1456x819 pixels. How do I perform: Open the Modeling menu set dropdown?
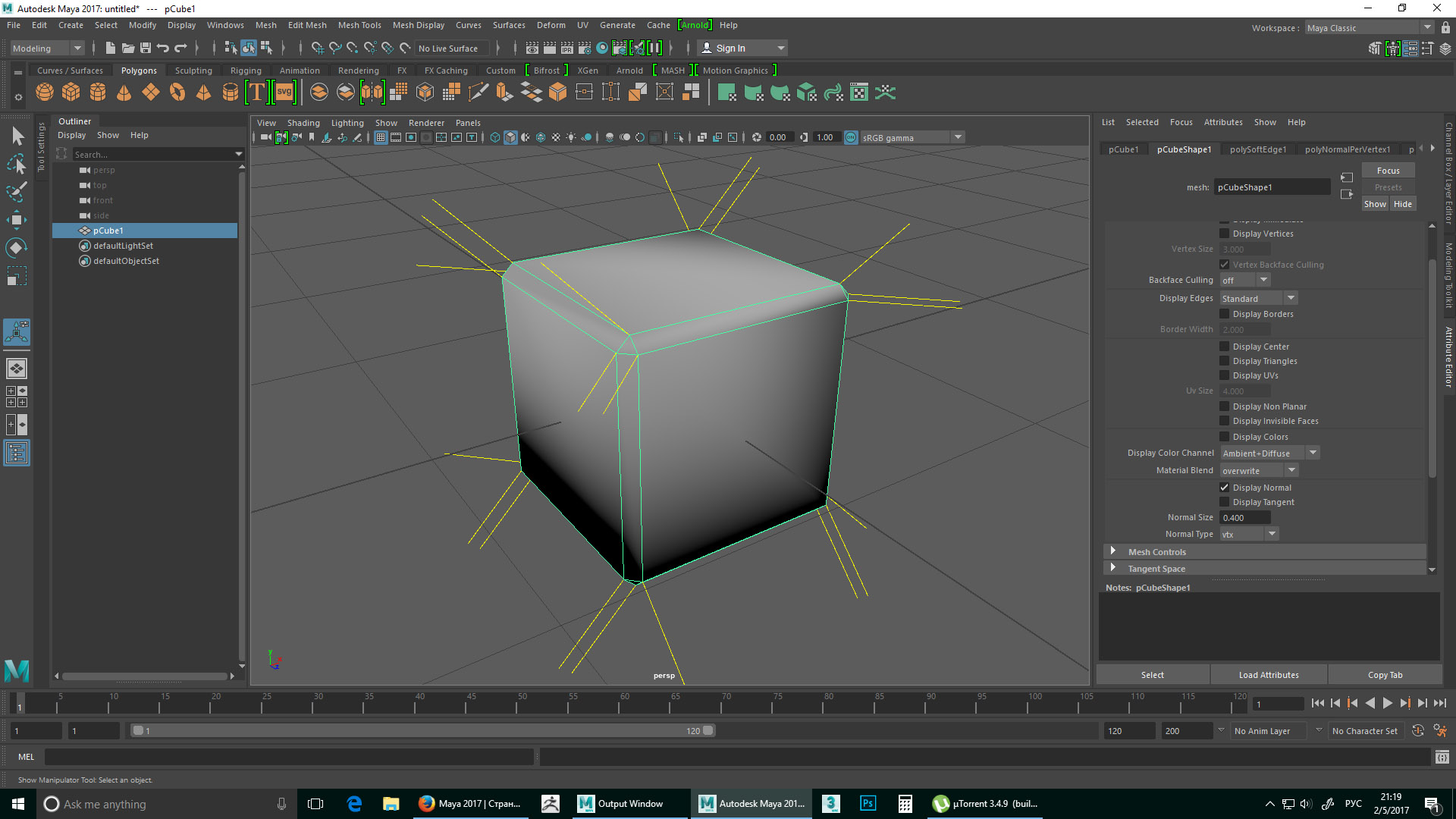point(46,48)
